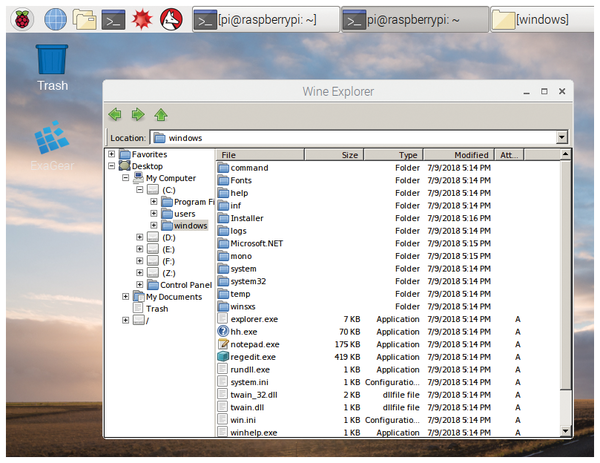Expand the Favorites tree node
600x463 pixels.
pyautogui.click(x=111, y=154)
